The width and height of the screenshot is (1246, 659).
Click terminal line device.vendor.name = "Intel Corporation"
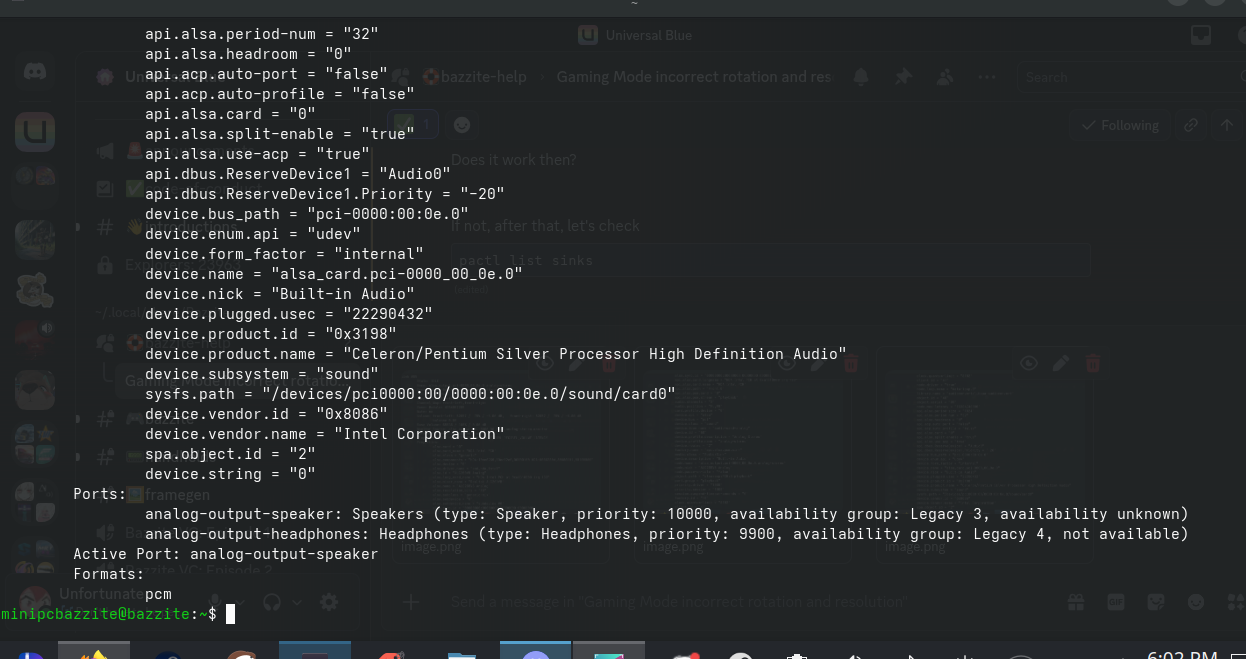(325, 433)
